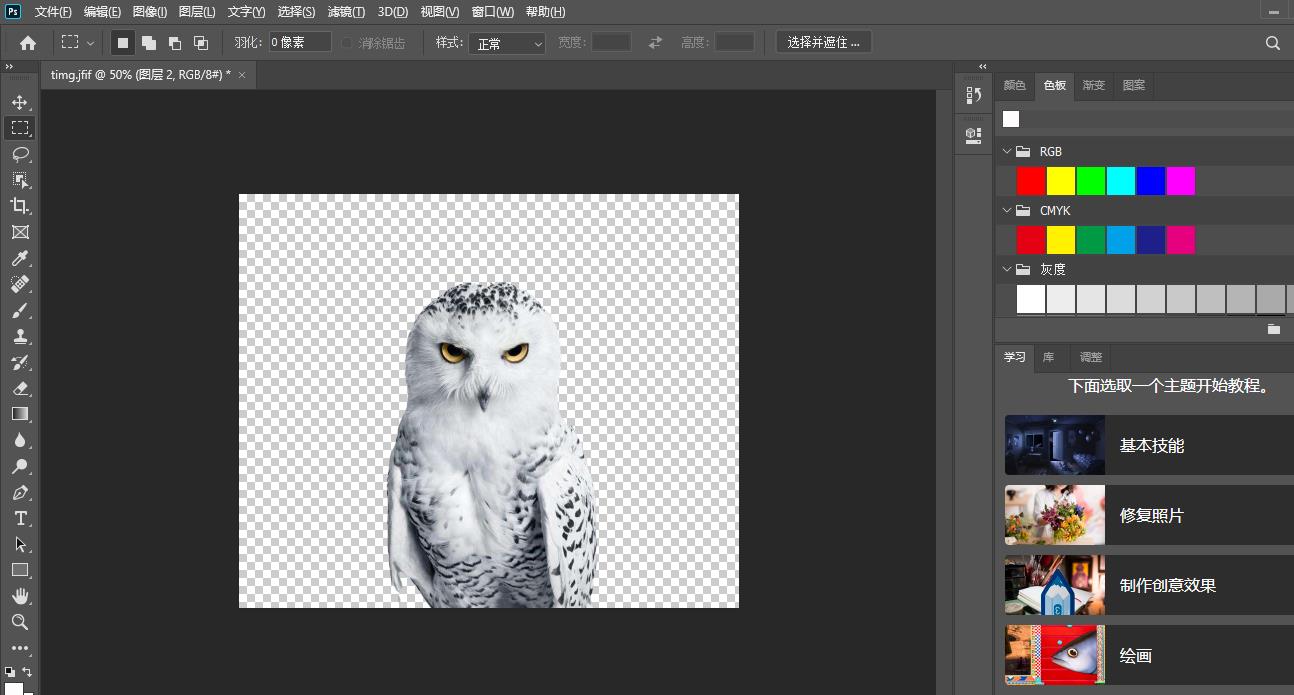Create new swatch group folder icon
Image resolution: width=1294 pixels, height=695 pixels.
pos(1273,329)
